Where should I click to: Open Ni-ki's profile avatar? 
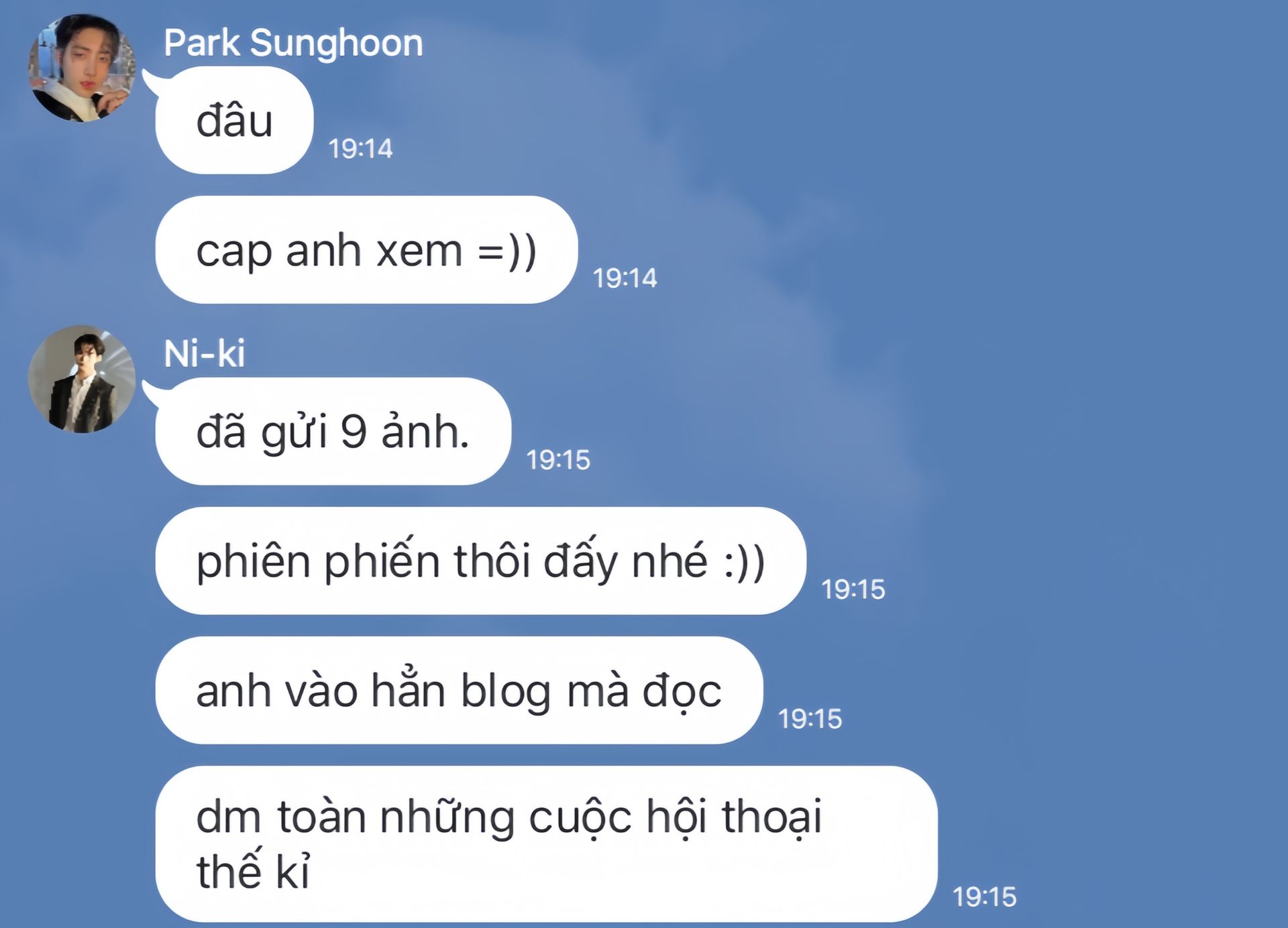tap(82, 379)
